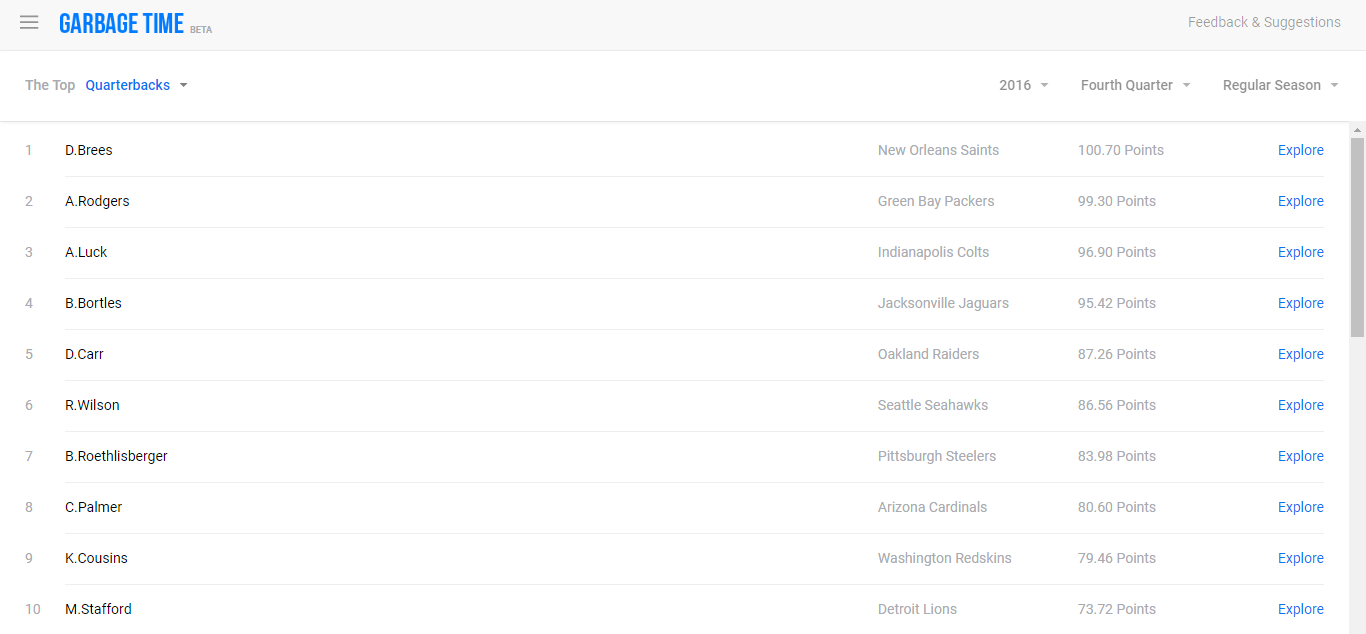Select player name A.Luck
The image size is (1366, 634).
pos(86,252)
